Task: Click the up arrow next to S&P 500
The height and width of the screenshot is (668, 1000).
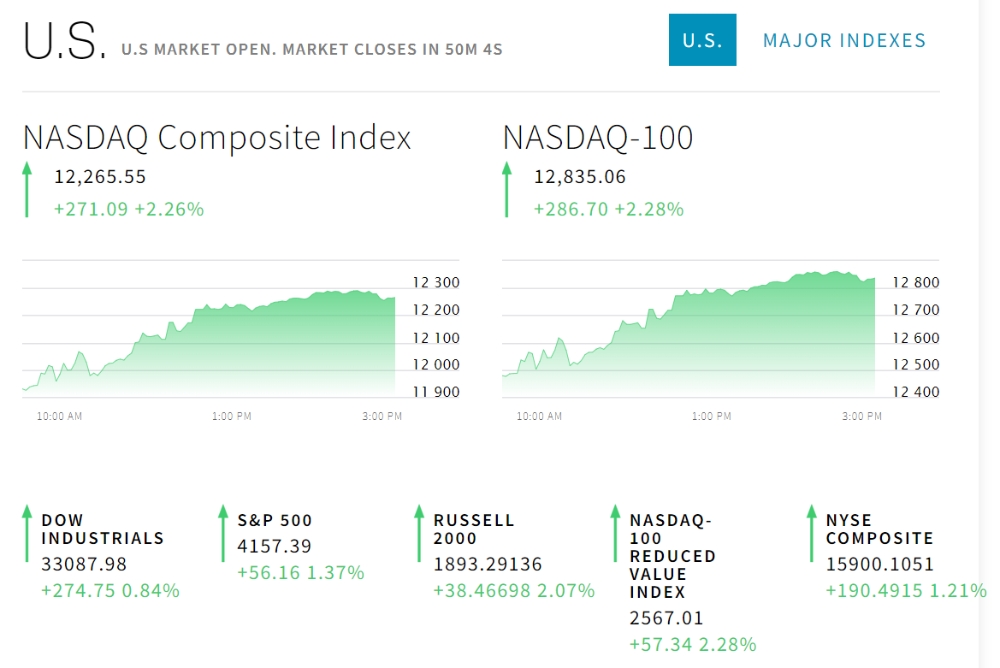Action: tap(223, 533)
